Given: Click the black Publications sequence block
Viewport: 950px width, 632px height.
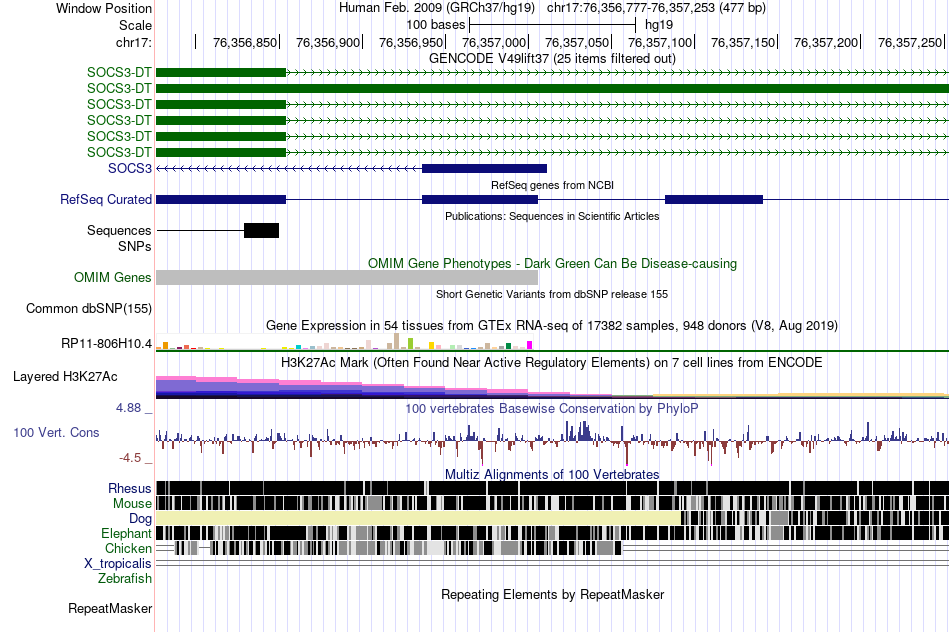Looking at the screenshot, I should pos(261,230).
